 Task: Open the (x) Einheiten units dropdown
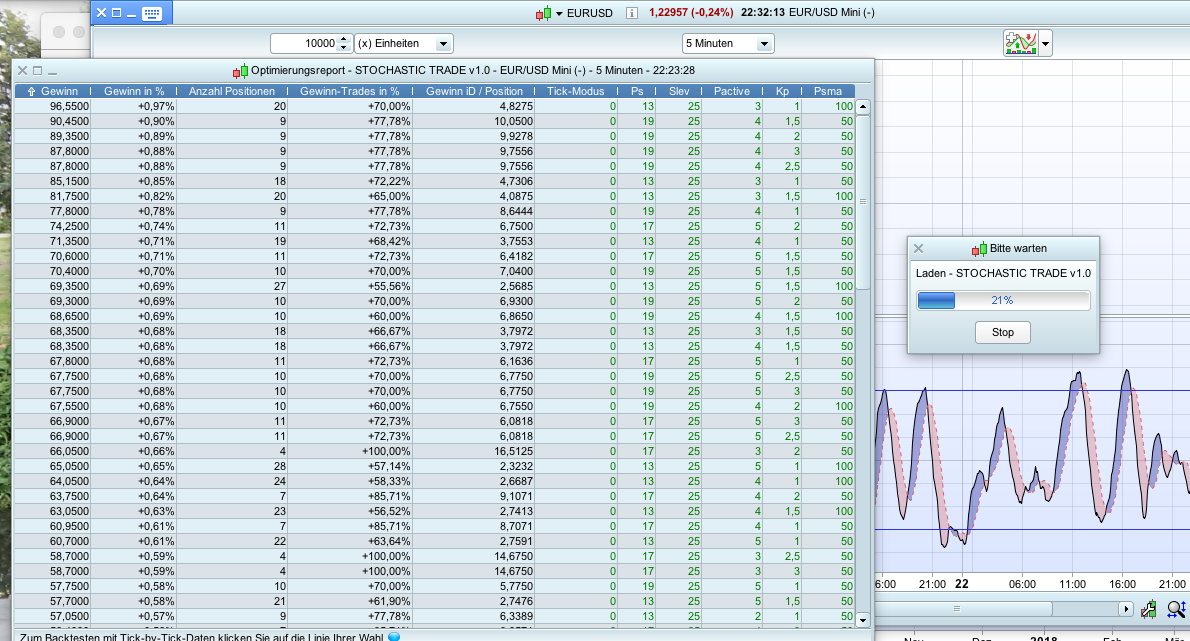click(x=443, y=44)
